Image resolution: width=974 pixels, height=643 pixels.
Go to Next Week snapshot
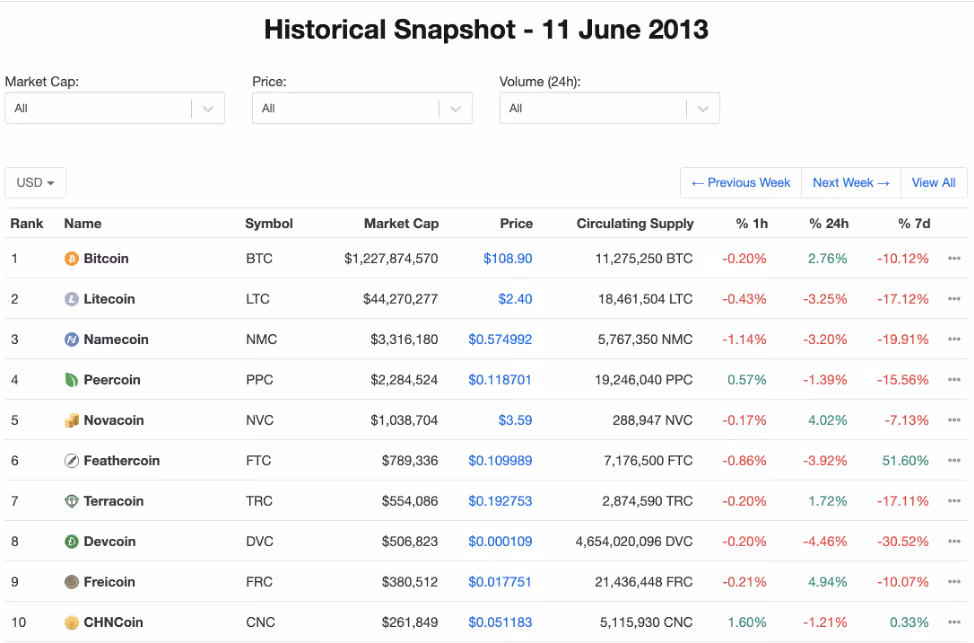[x=851, y=183]
